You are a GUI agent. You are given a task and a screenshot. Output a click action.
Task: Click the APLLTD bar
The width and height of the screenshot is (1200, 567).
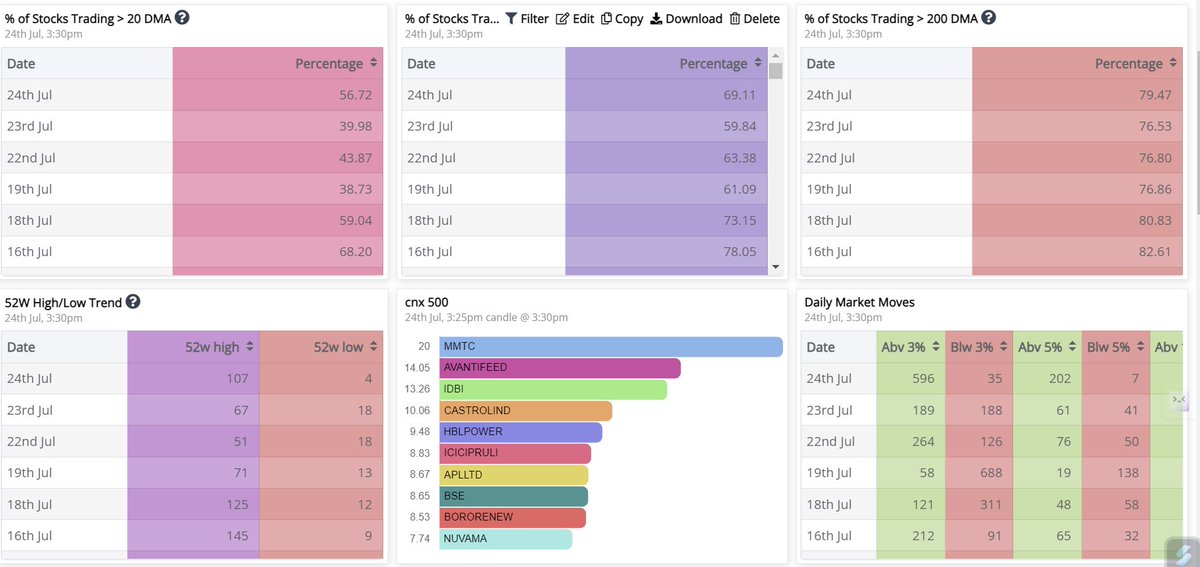[x=514, y=475]
